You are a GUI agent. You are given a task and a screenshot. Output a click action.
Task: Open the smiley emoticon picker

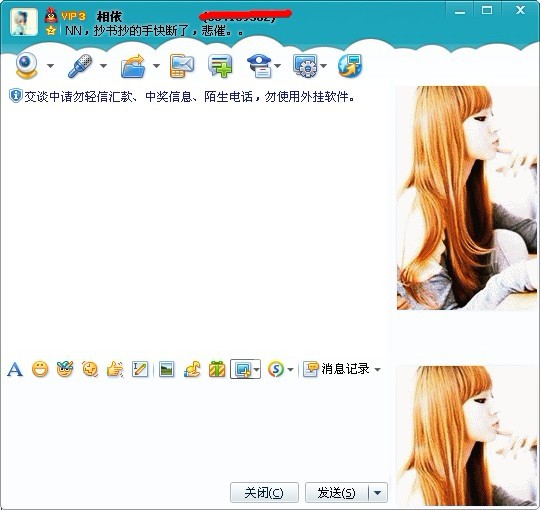40,370
